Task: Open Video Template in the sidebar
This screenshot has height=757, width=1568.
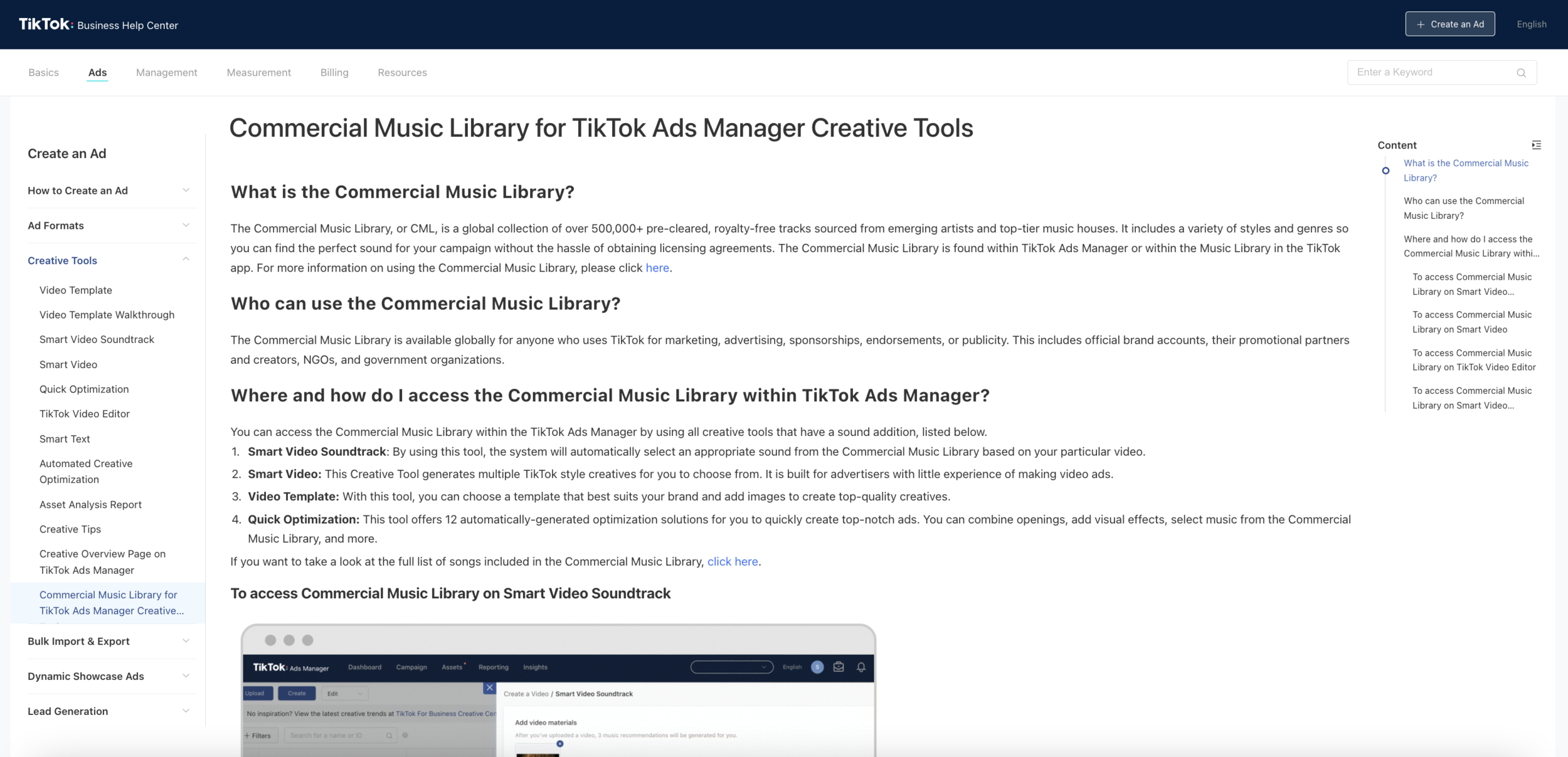Action: pyautogui.click(x=76, y=290)
